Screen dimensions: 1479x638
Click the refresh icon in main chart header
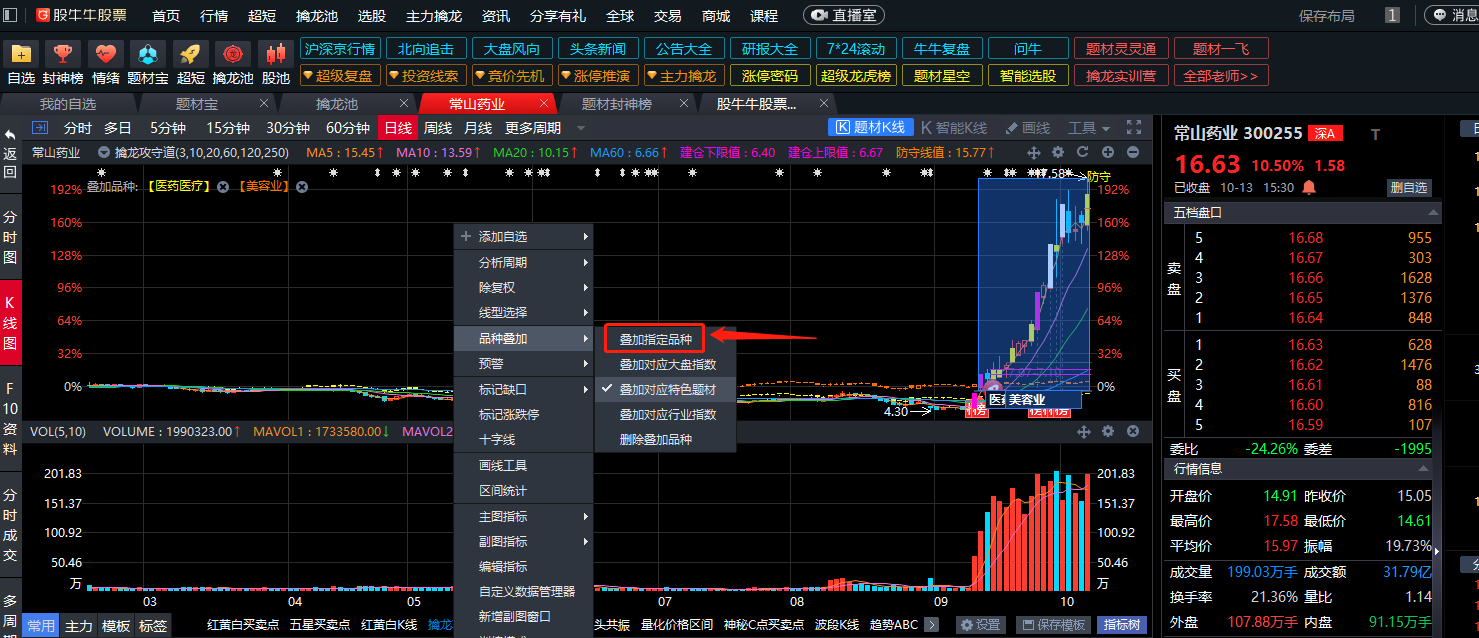click(x=1082, y=152)
